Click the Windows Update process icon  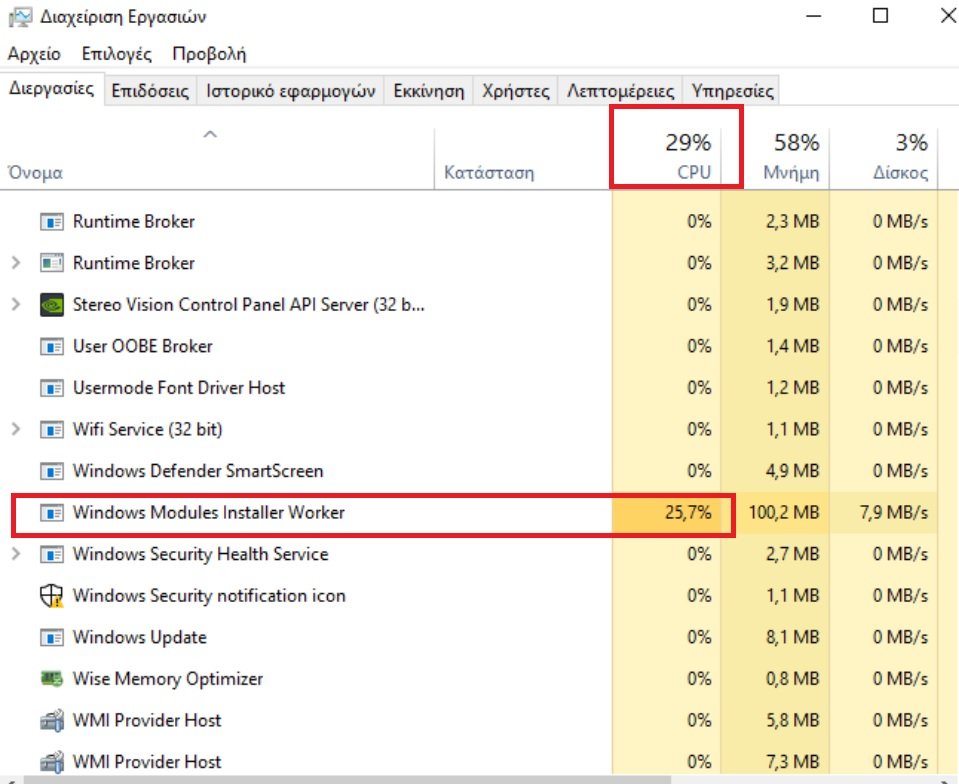(51, 638)
